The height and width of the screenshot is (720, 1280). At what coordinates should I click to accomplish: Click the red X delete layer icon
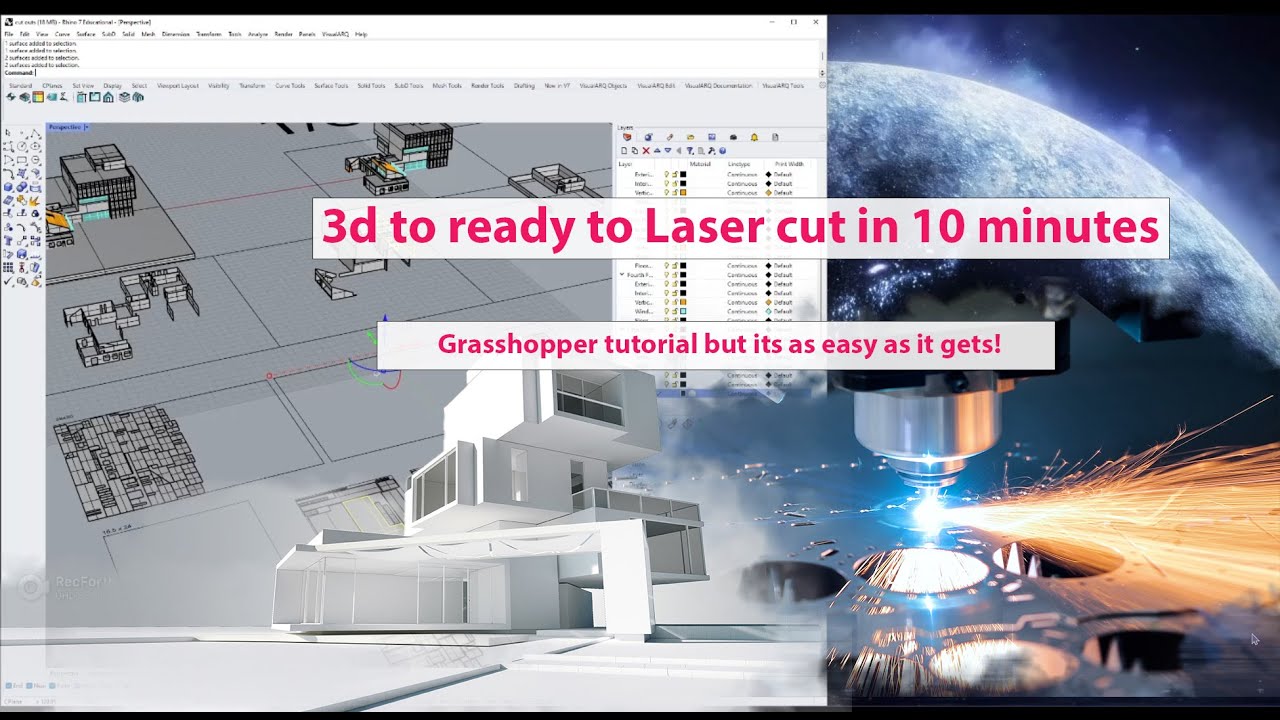[646, 151]
